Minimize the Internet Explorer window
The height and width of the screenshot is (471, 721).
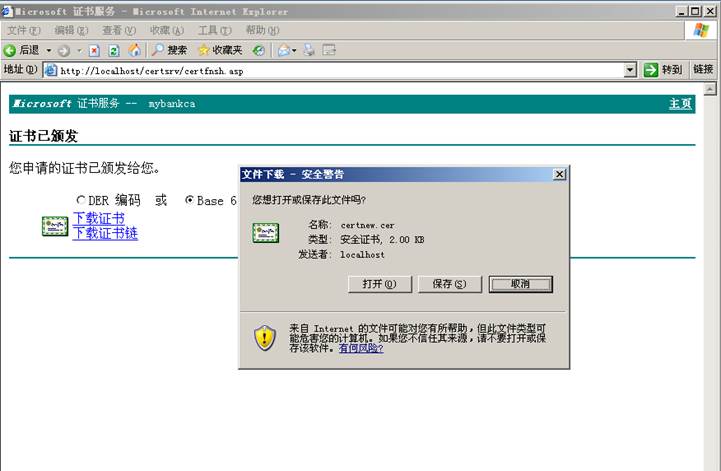682,11
